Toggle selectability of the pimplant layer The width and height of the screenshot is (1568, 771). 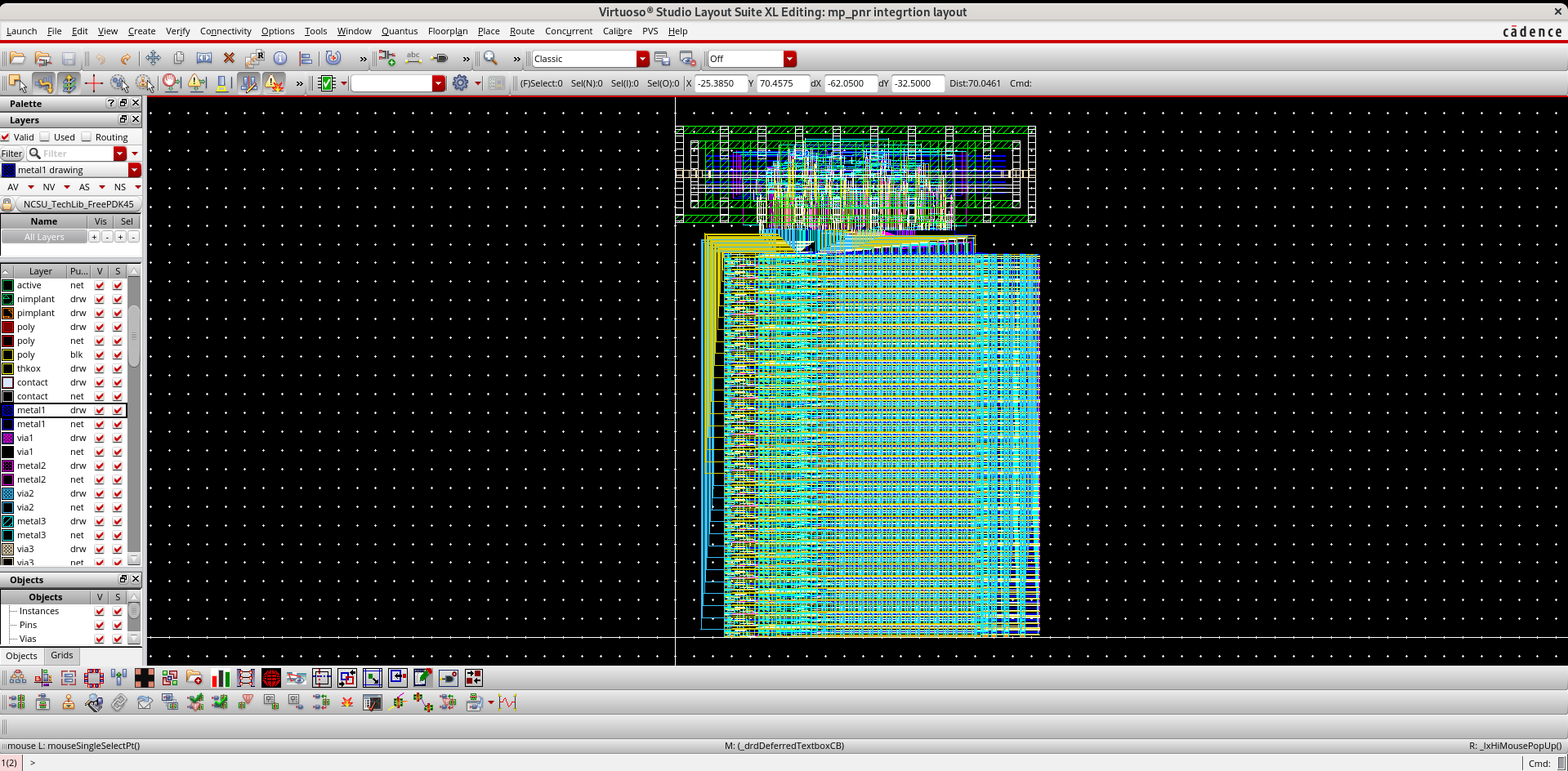click(118, 314)
